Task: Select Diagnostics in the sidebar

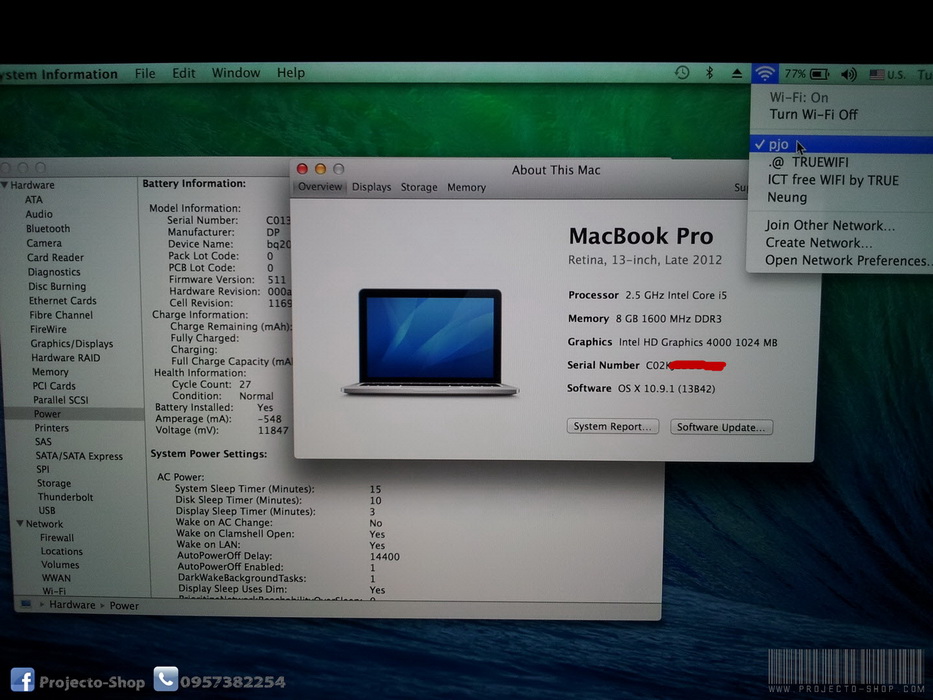Action: 54,272
